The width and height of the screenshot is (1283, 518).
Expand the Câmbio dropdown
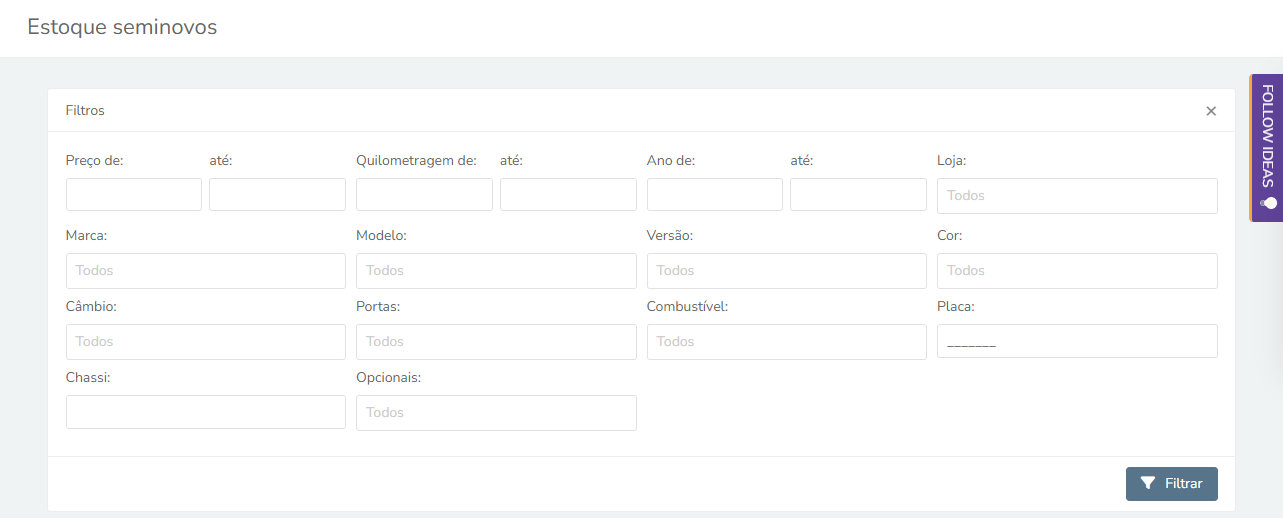(206, 341)
